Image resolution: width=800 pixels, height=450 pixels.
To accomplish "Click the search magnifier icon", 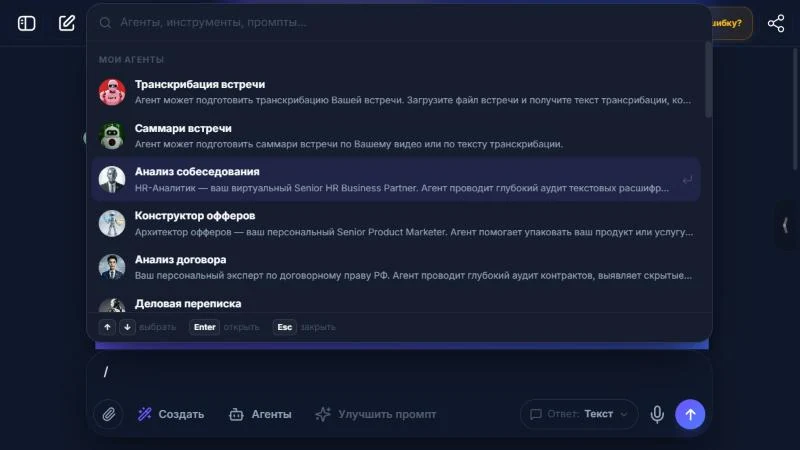I will click(x=105, y=22).
